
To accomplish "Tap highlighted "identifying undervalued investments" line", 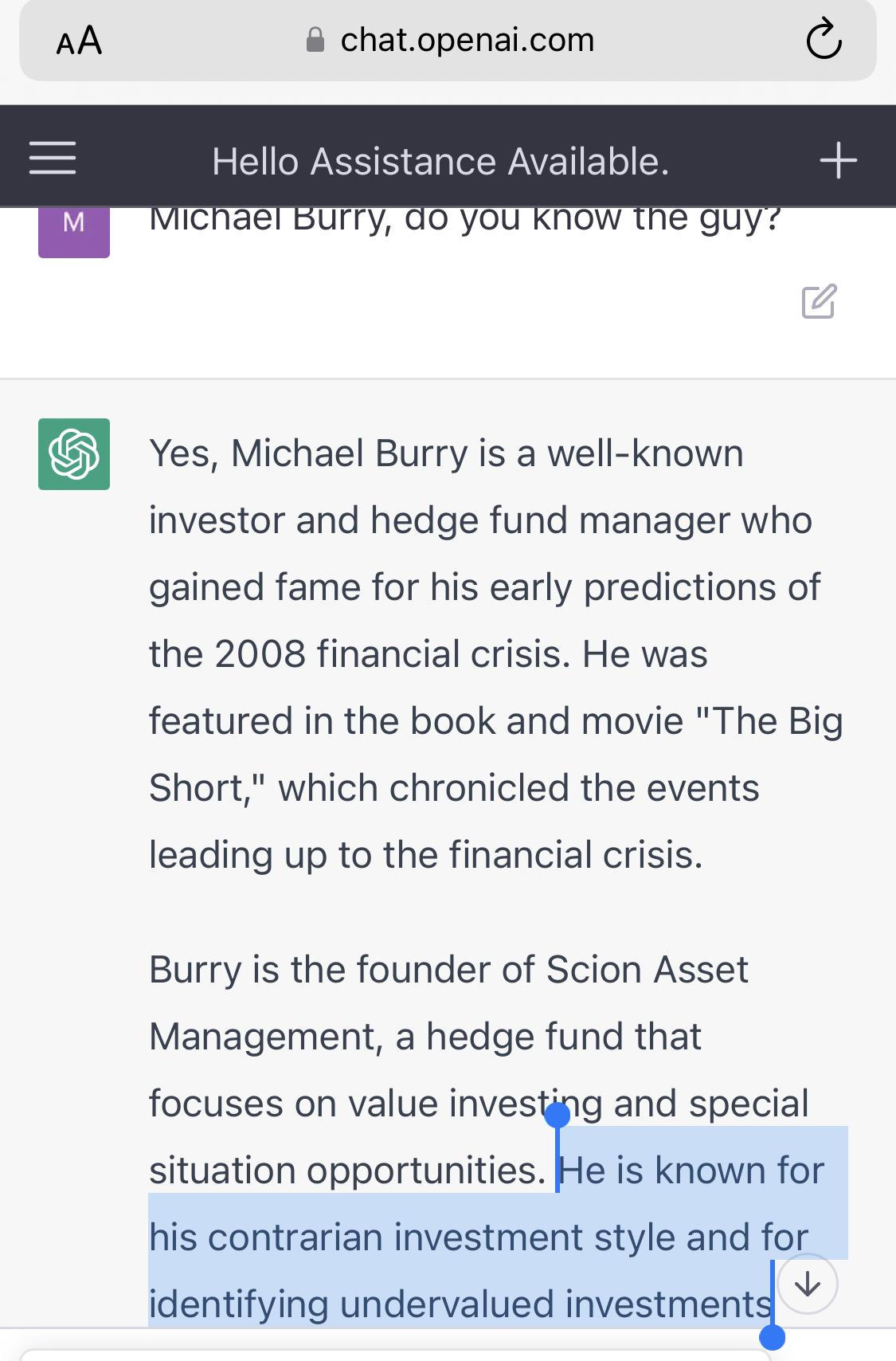I will tap(460, 1304).
